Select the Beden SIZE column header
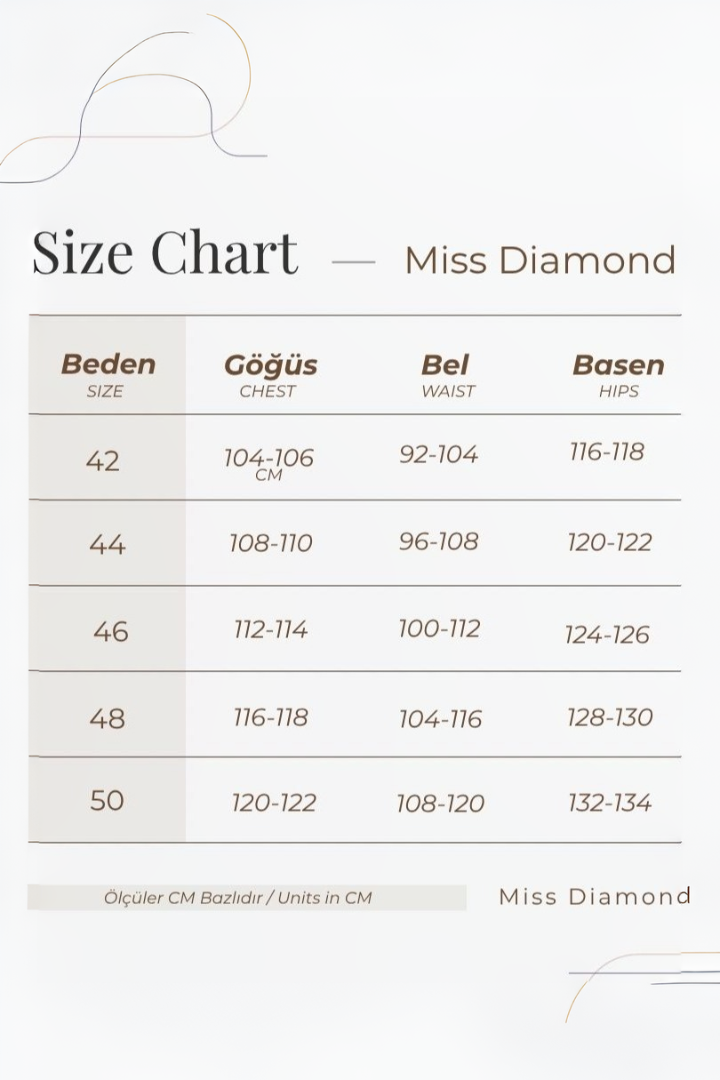 (108, 374)
